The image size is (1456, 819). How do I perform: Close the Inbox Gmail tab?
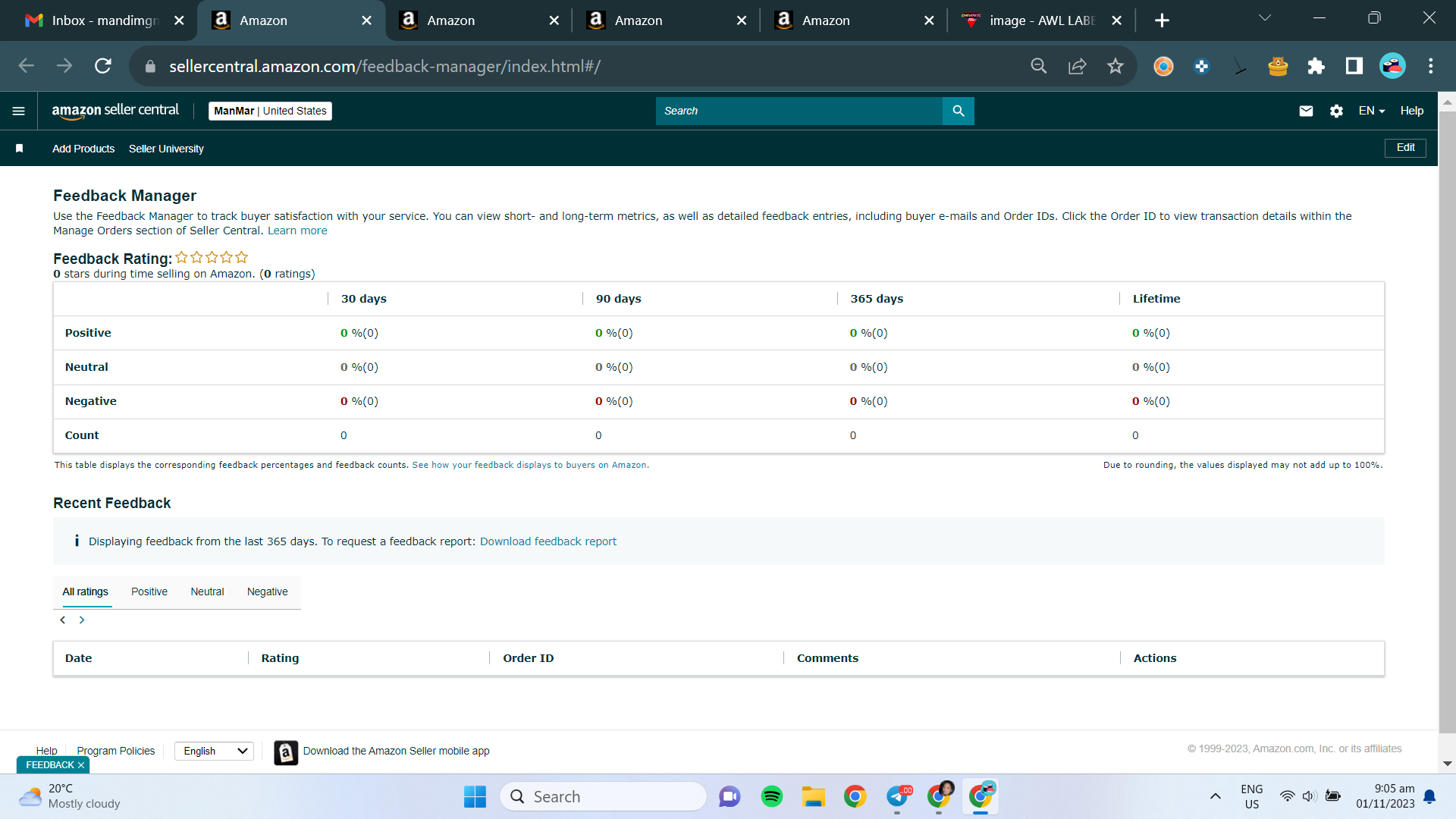pyautogui.click(x=179, y=20)
